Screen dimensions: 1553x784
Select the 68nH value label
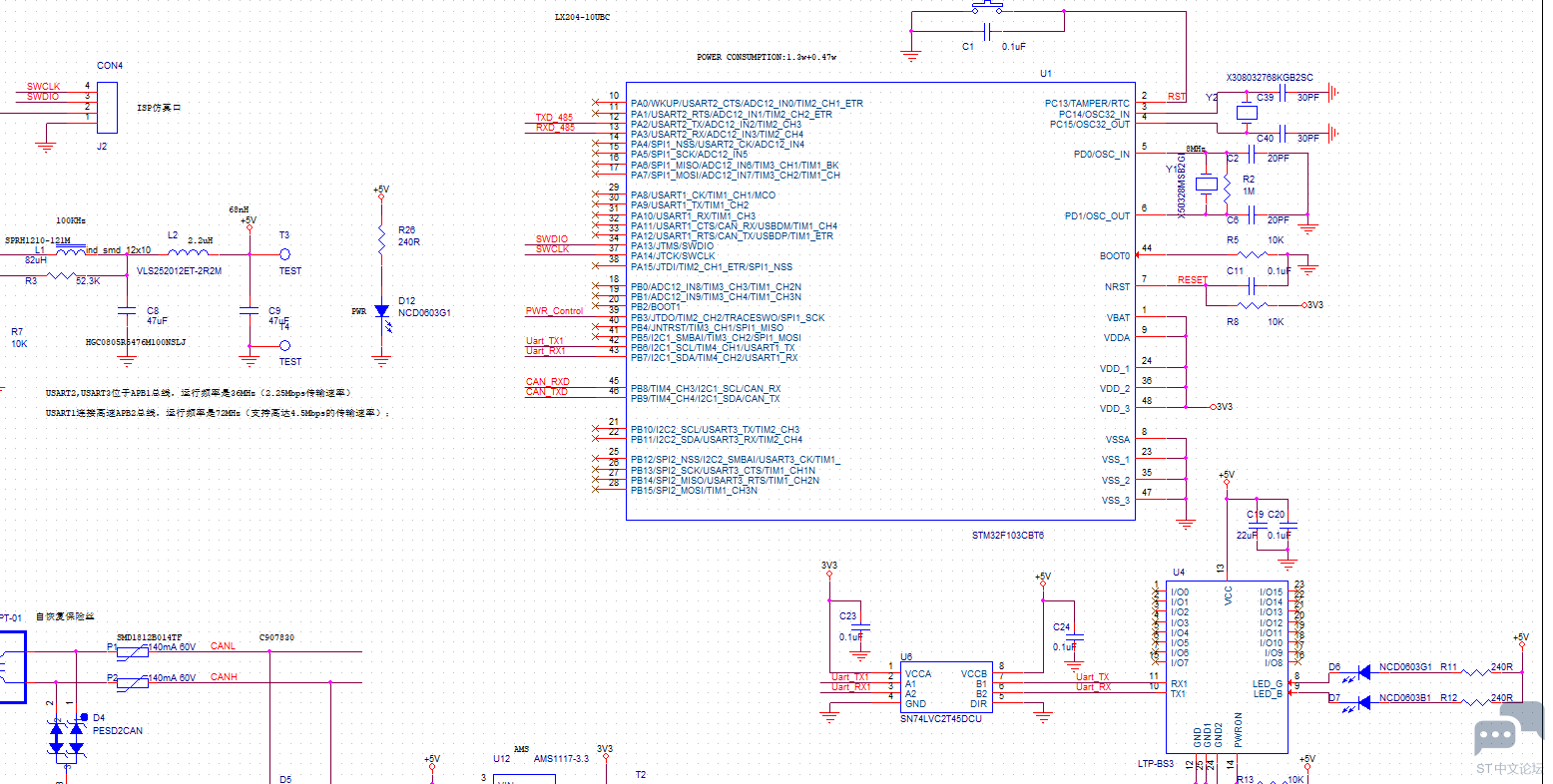tap(239, 209)
